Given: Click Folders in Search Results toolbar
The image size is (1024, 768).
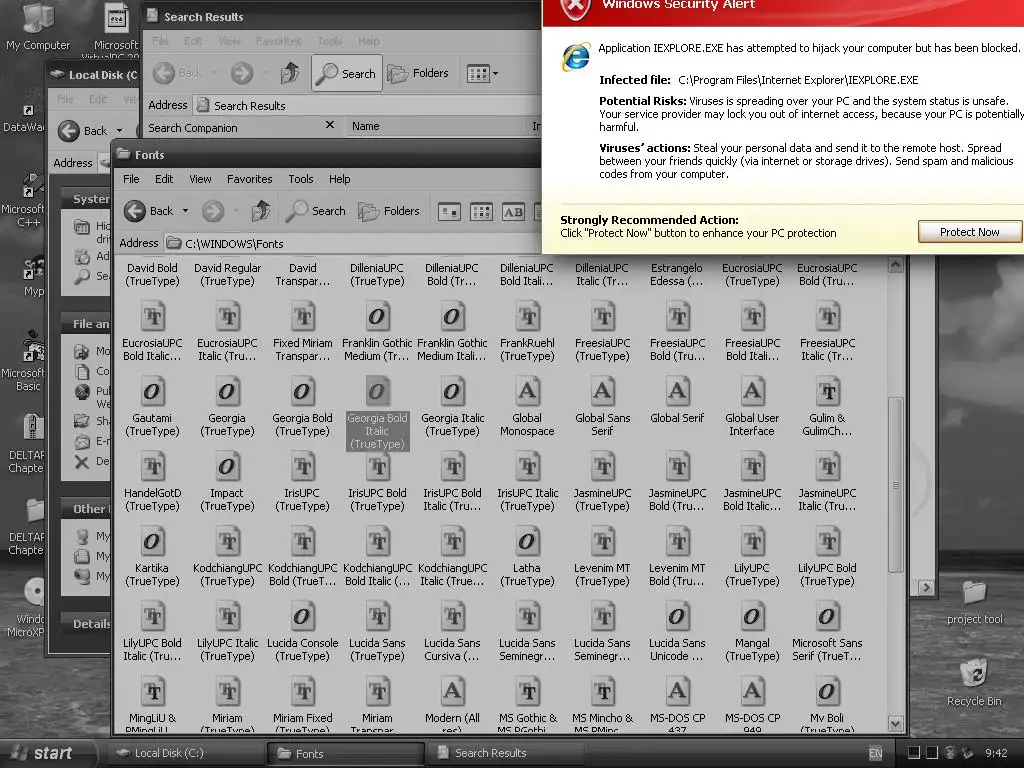Looking at the screenshot, I should [418, 73].
